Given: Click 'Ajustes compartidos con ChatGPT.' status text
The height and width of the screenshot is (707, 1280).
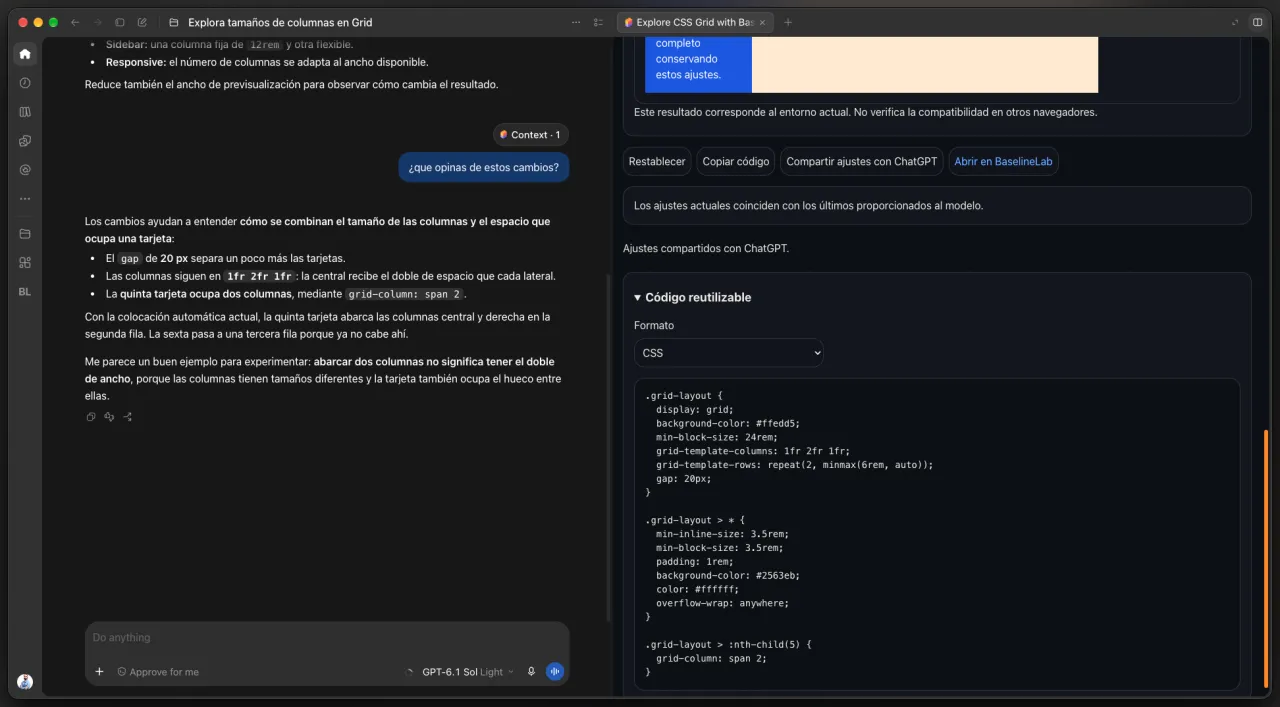Looking at the screenshot, I should [706, 248].
